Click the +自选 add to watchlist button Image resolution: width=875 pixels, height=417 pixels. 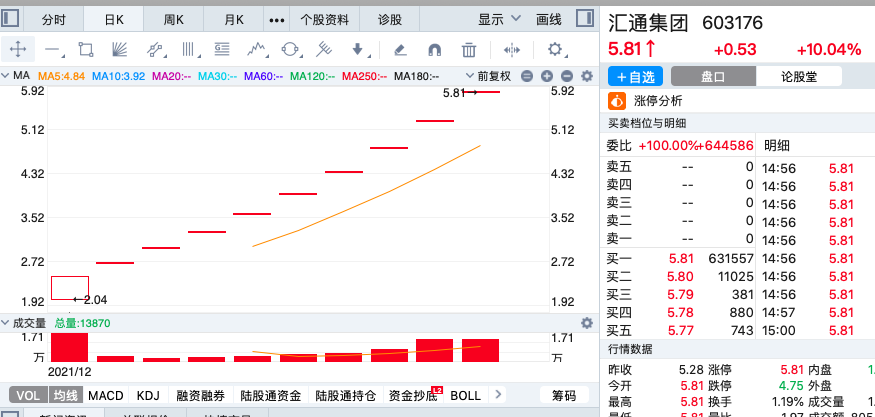coord(636,76)
